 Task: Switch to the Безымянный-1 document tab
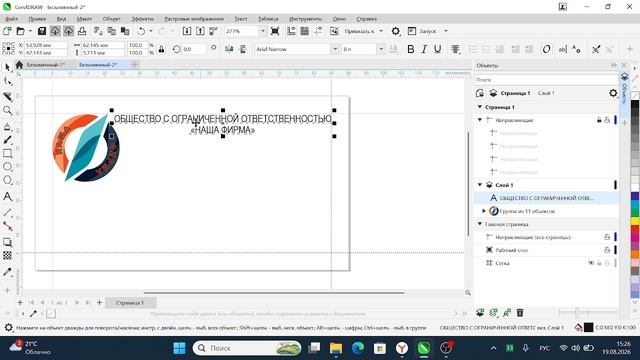(45, 65)
